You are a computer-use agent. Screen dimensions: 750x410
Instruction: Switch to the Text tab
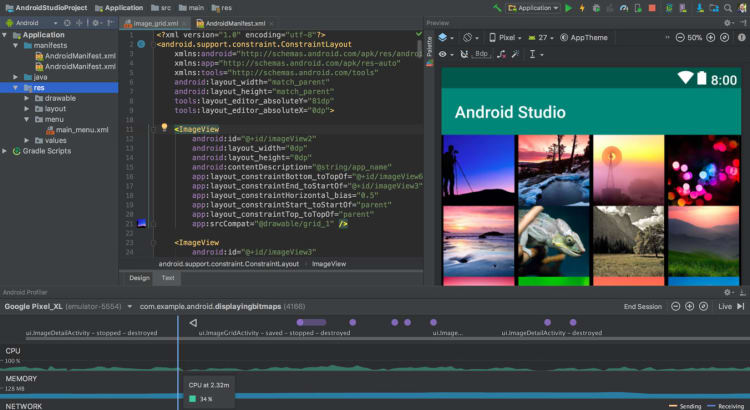(168, 278)
